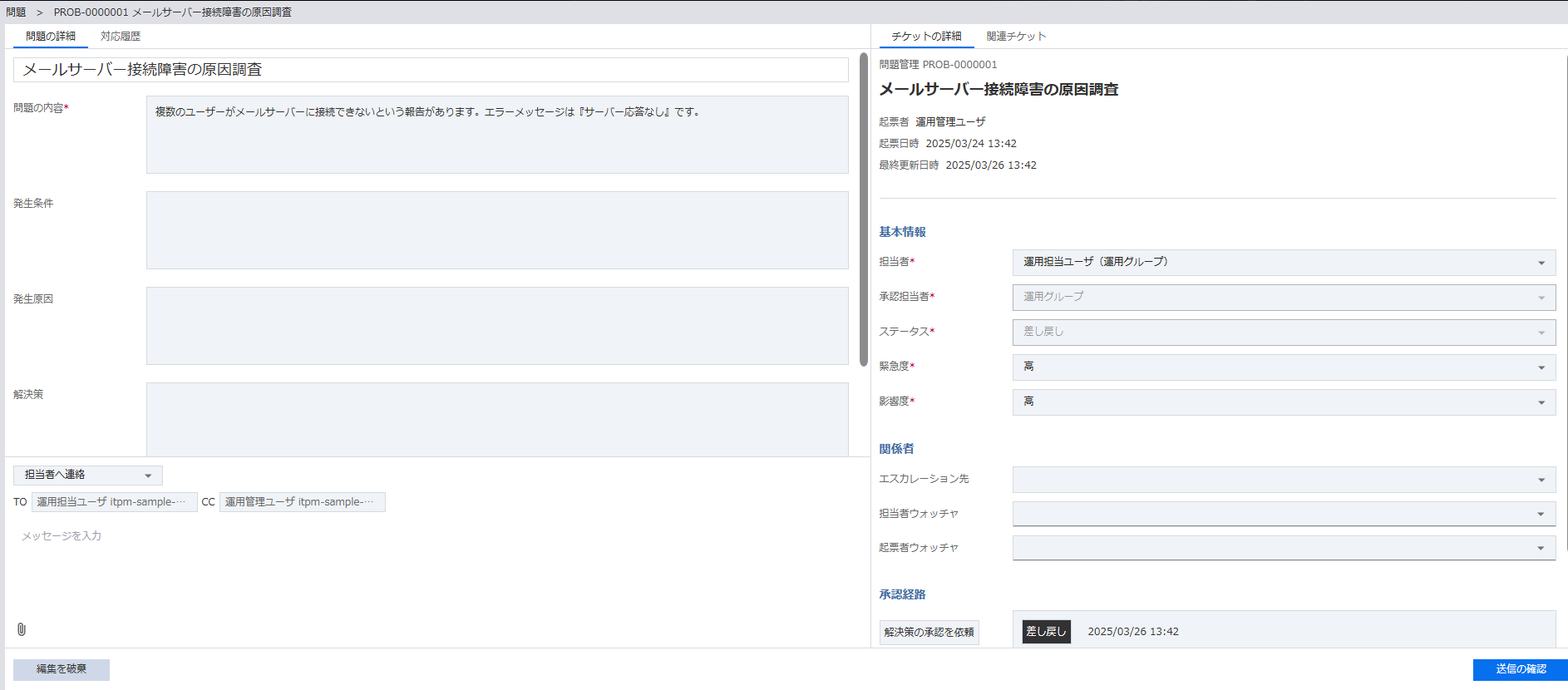The height and width of the screenshot is (690, 1568).
Task: Expand the 影響度 dropdown
Action: (1283, 402)
